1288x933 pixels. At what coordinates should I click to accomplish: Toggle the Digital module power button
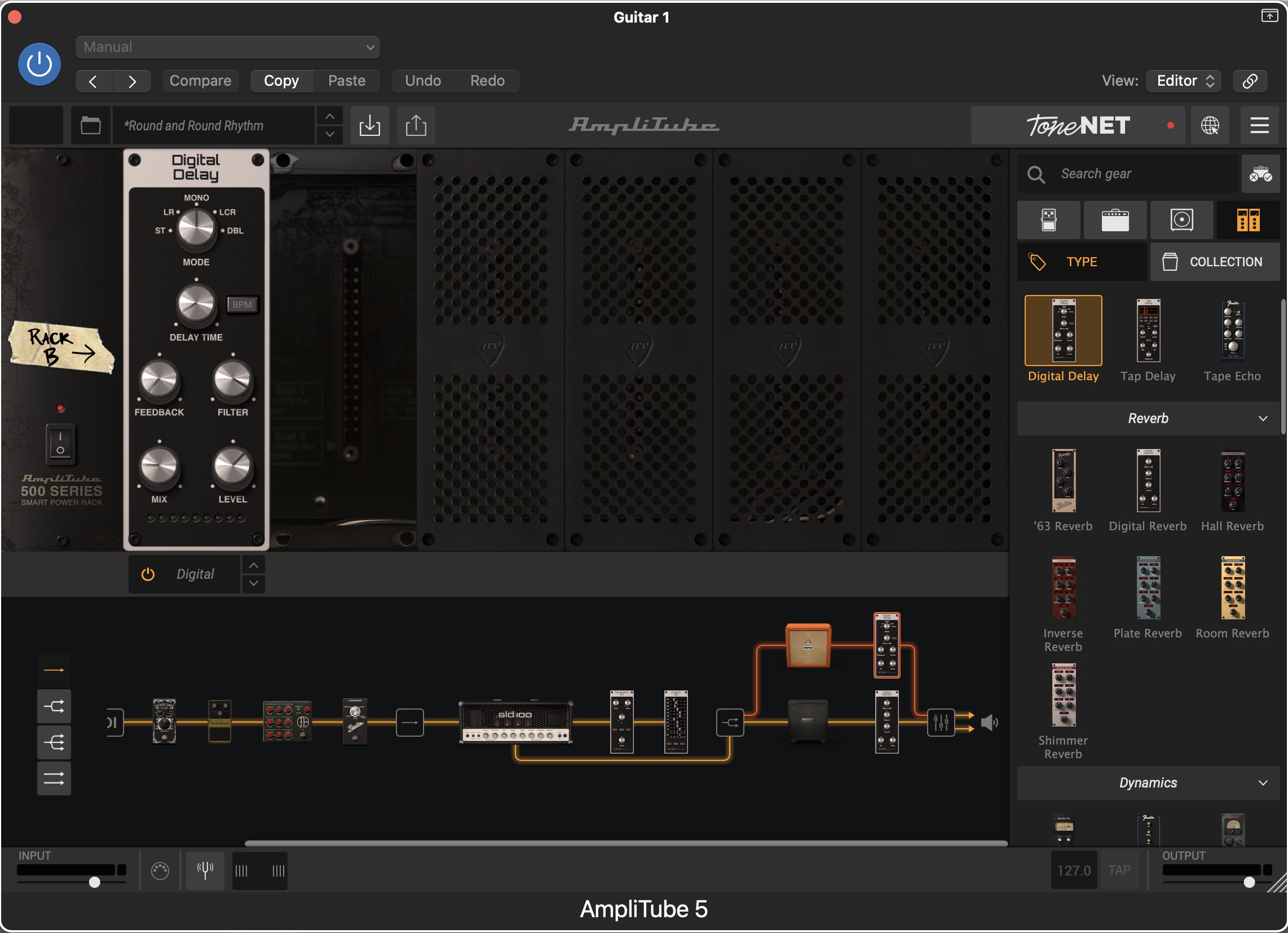point(148,574)
